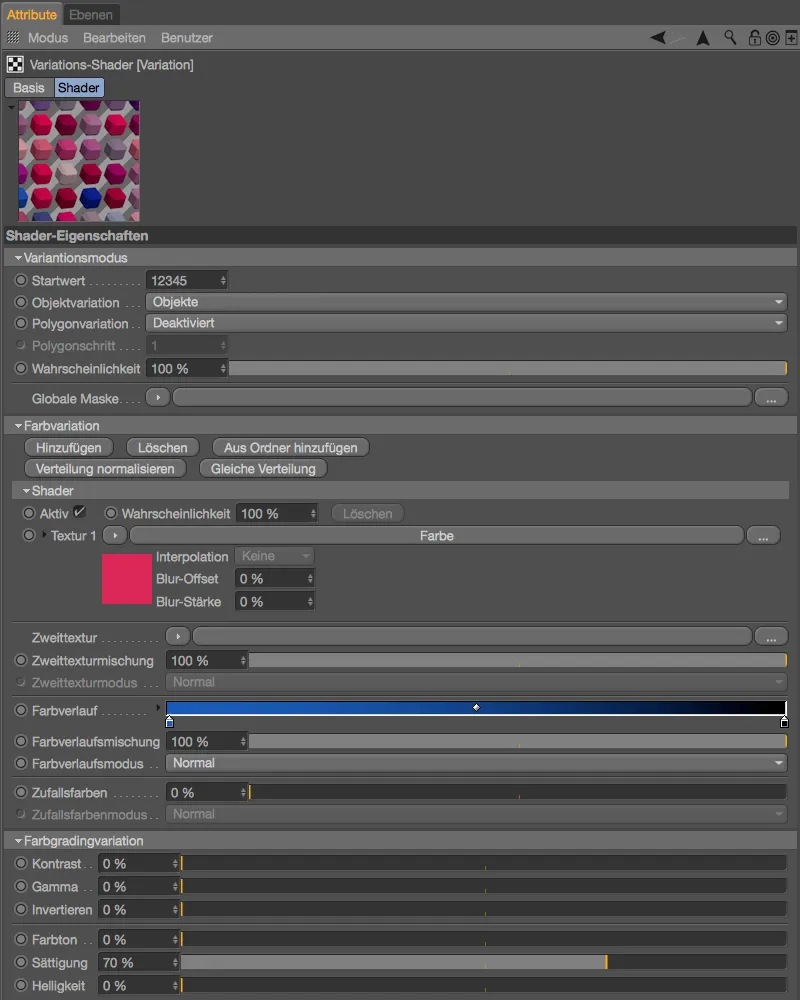The image size is (800, 1000).
Task: Open the Bearbeiten menu
Action: point(113,37)
